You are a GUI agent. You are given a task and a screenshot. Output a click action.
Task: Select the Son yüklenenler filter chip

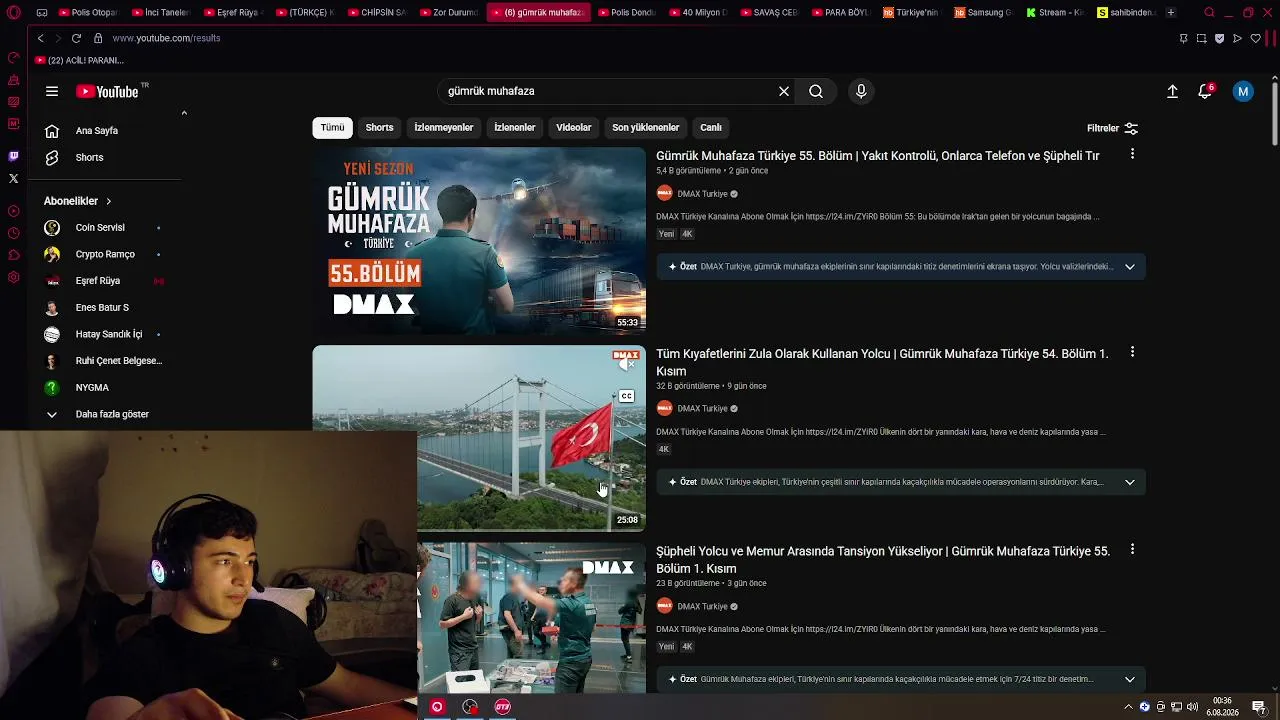[645, 128]
